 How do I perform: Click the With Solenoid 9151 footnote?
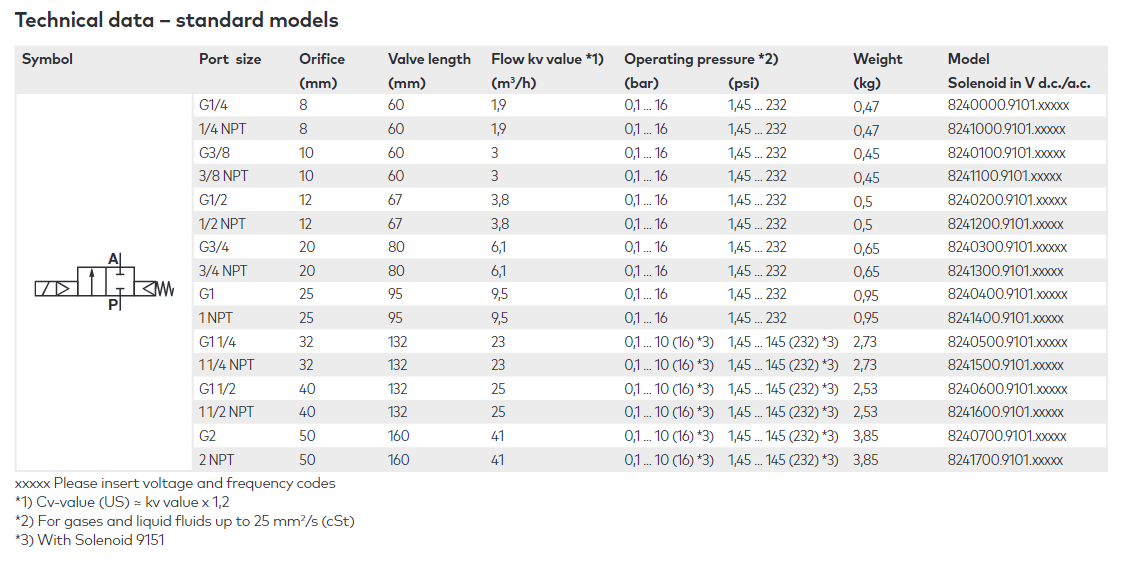coord(89,540)
